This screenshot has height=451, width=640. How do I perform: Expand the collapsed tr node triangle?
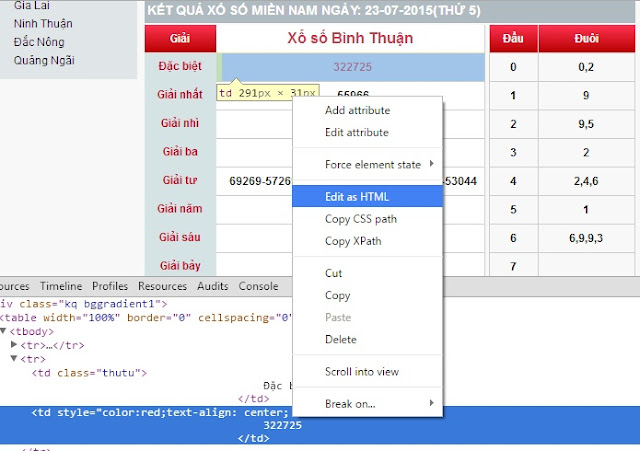(14, 344)
